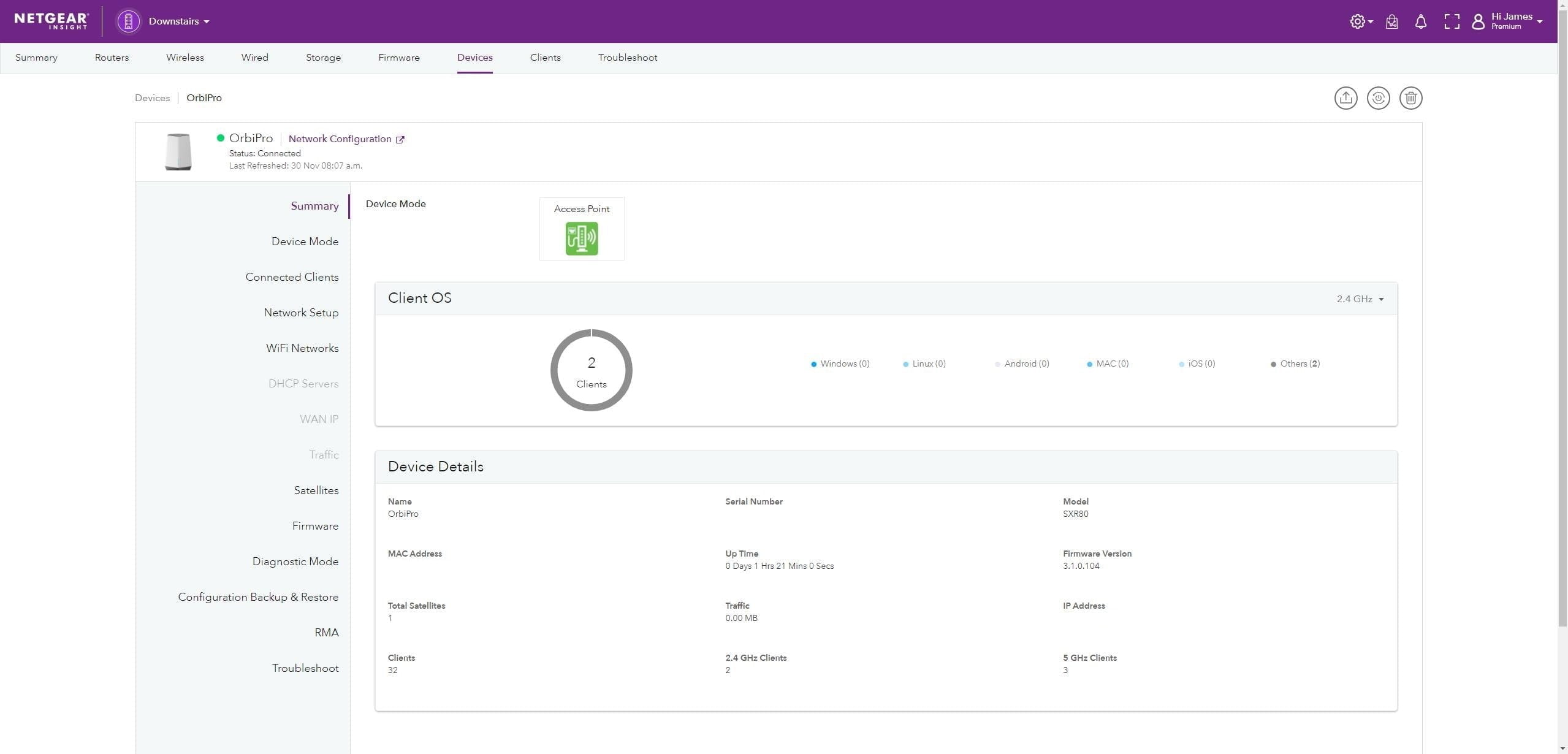
Task: Click the green Access Point mode icon
Action: (x=581, y=238)
